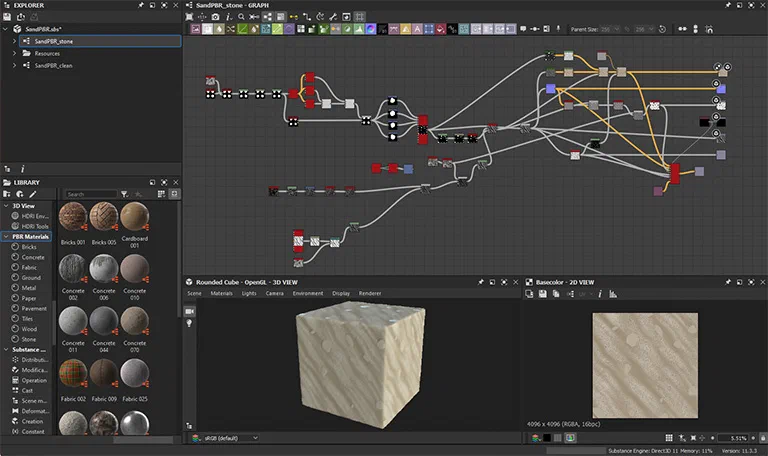This screenshot has height=456, width=768.
Task: Select SandPBR_clean in Explorer
Action: tap(53, 66)
